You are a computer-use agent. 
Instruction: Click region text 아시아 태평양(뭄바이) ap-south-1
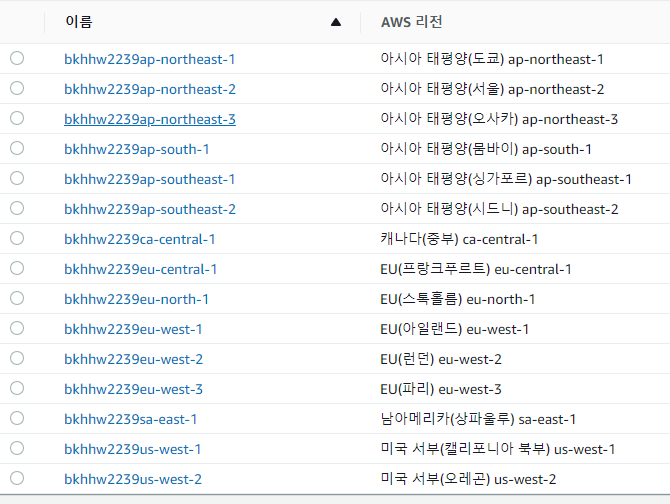[486, 149]
